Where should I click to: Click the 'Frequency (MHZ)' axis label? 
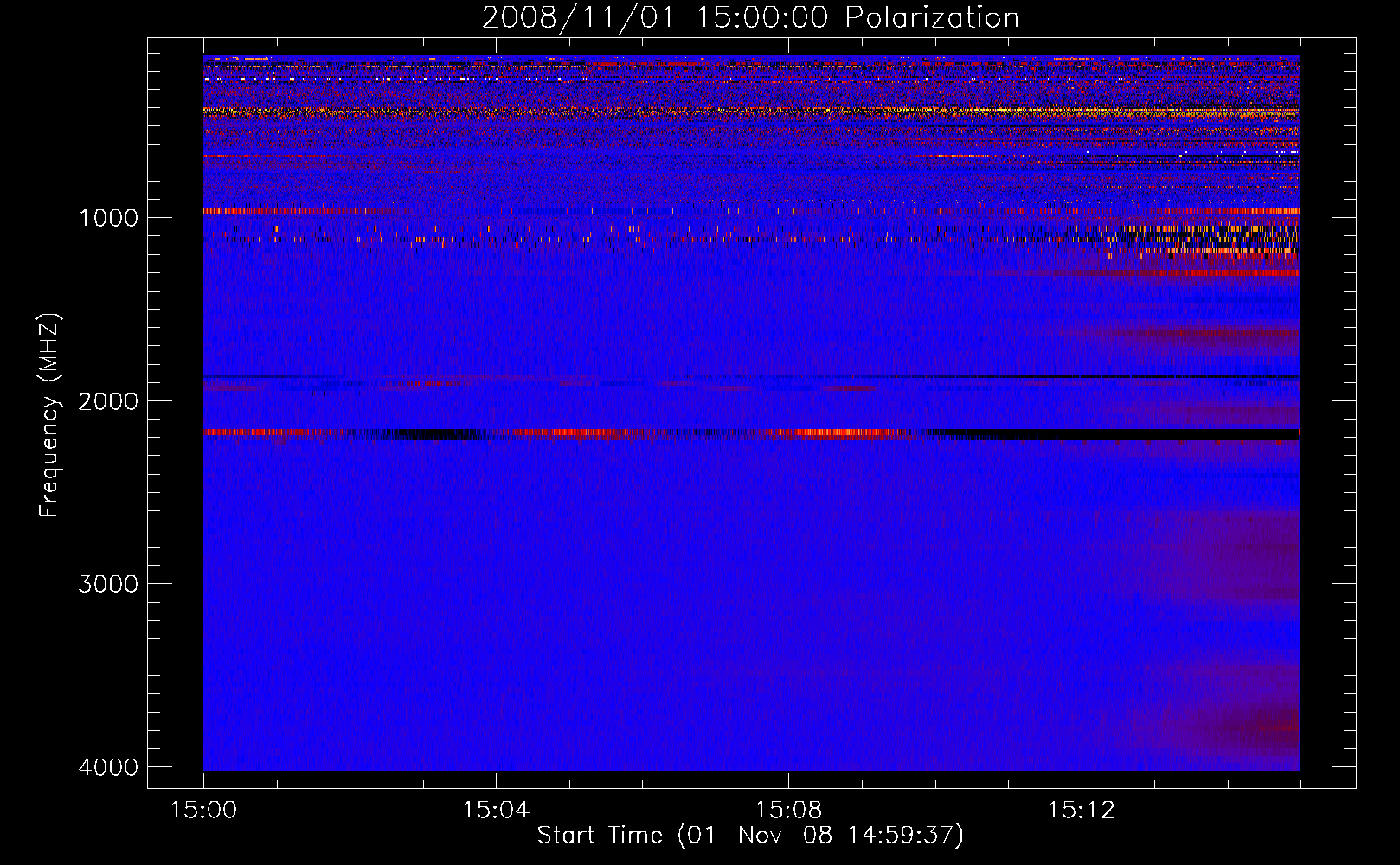tap(49, 415)
